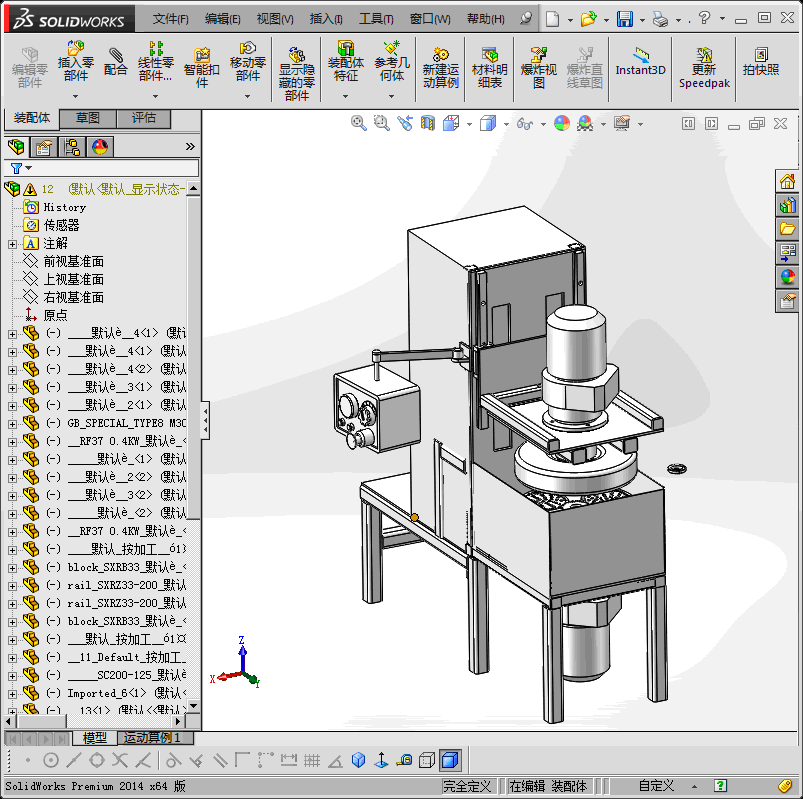Click Apply Scene icon
The height and width of the screenshot is (799, 803).
pyautogui.click(x=585, y=123)
